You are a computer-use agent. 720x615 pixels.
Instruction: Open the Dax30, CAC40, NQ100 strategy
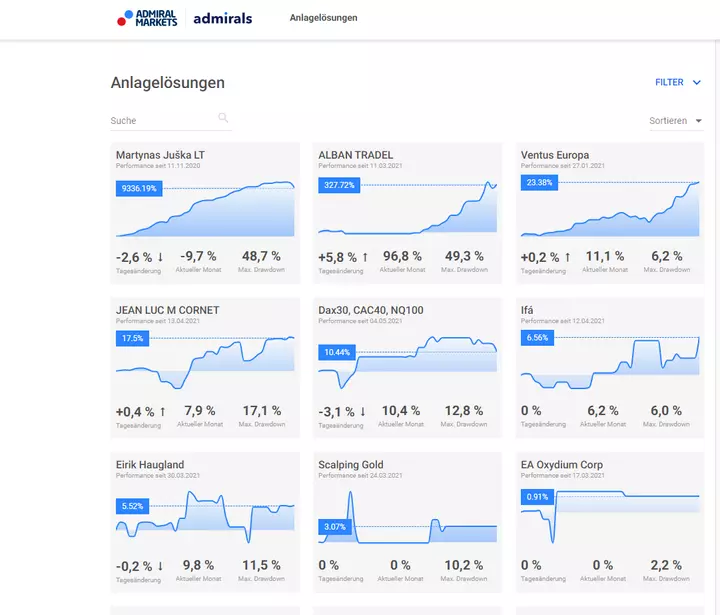371,310
